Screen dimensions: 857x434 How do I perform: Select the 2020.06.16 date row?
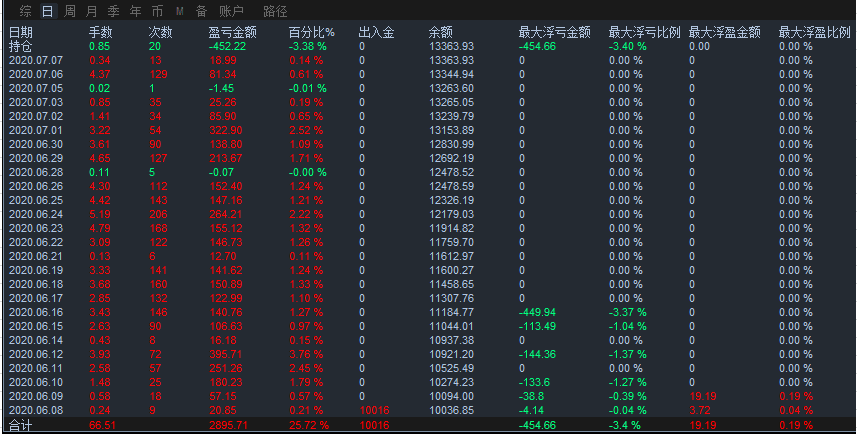(x=36, y=312)
